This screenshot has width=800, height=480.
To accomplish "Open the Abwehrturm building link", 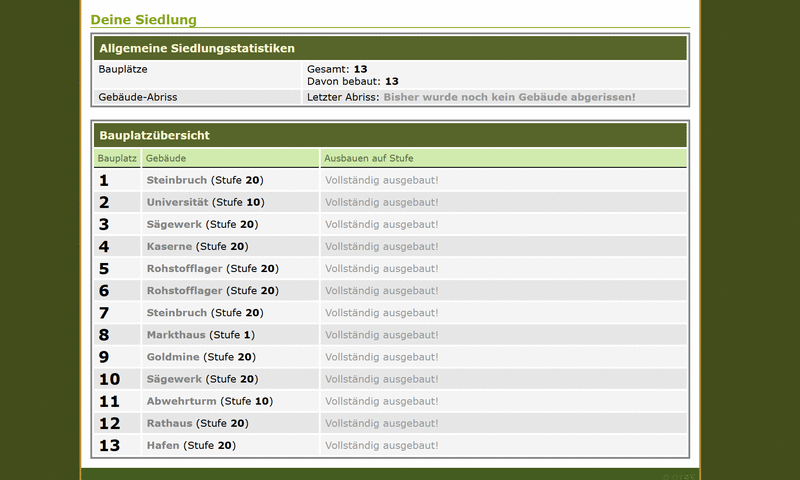I will point(181,401).
